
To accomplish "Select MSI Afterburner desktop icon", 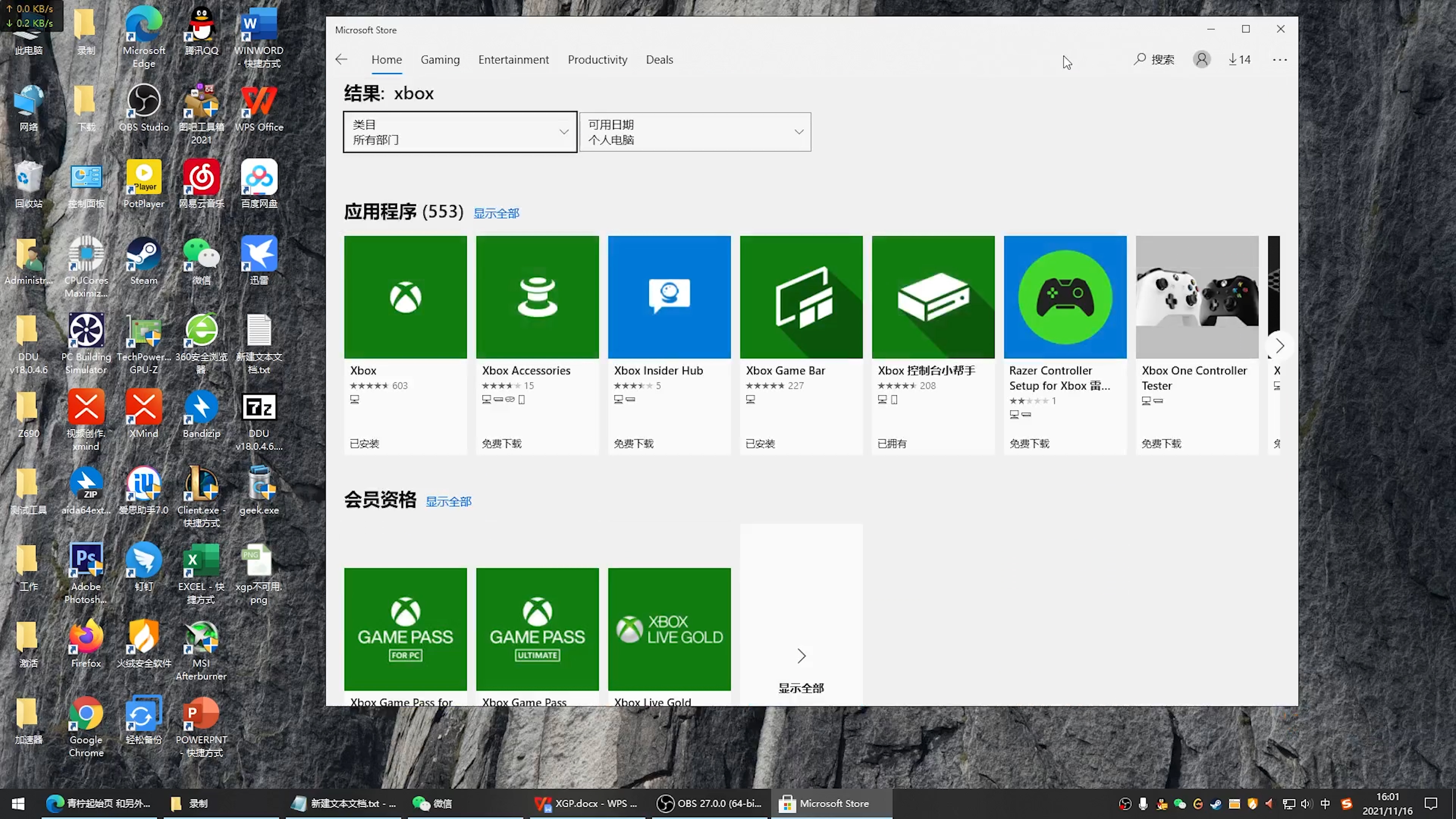I will click(x=201, y=651).
